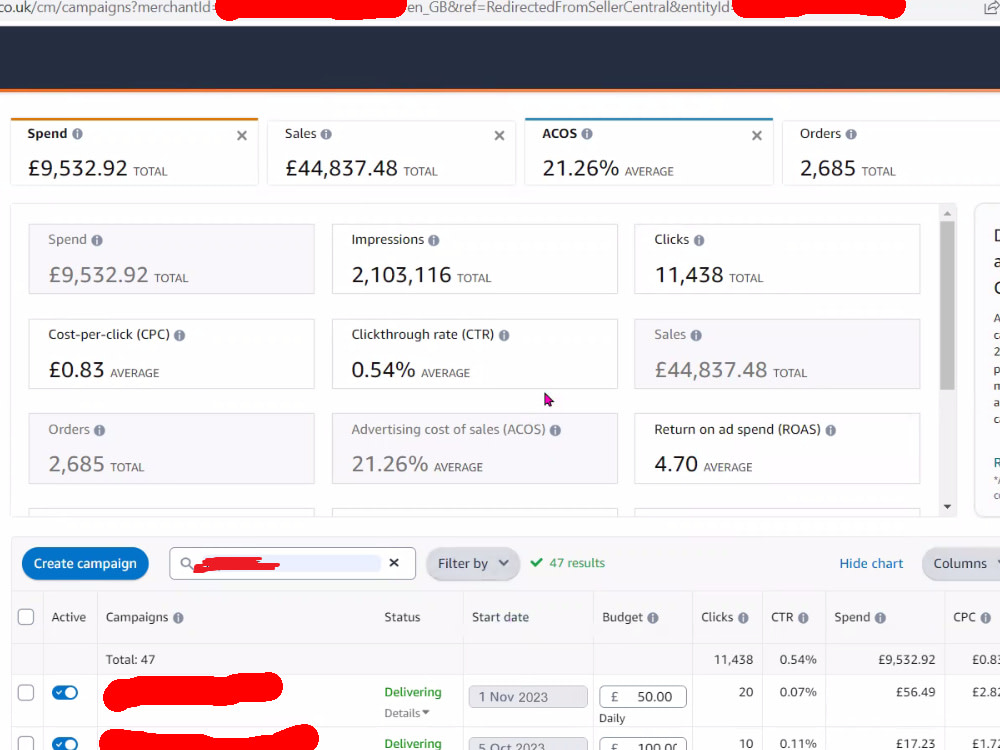Viewport: 1000px width, 750px height.
Task: Click info icon in Campaigns column header
Action: 178,618
